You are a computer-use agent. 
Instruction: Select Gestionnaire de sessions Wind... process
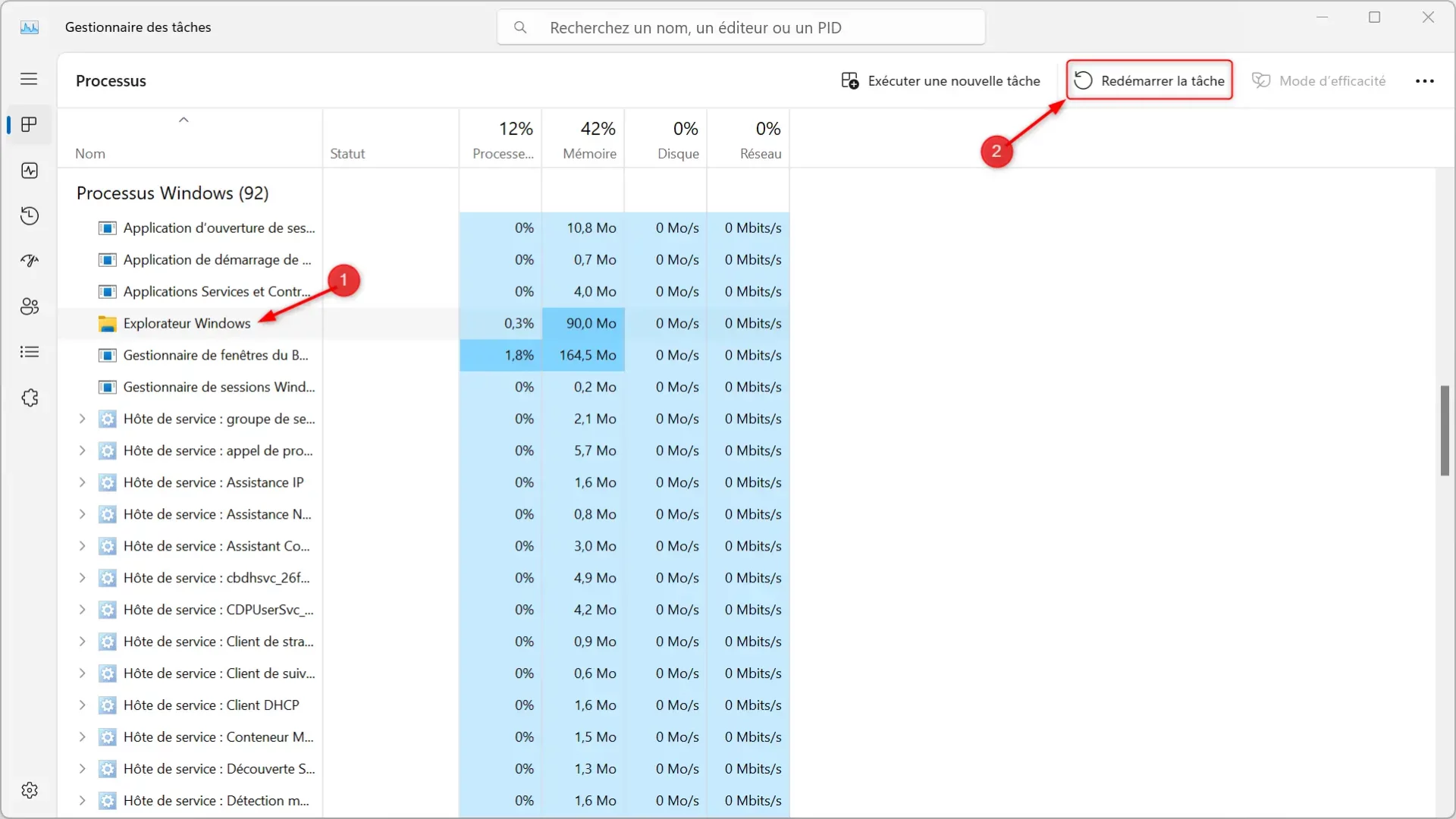pos(423,388)
